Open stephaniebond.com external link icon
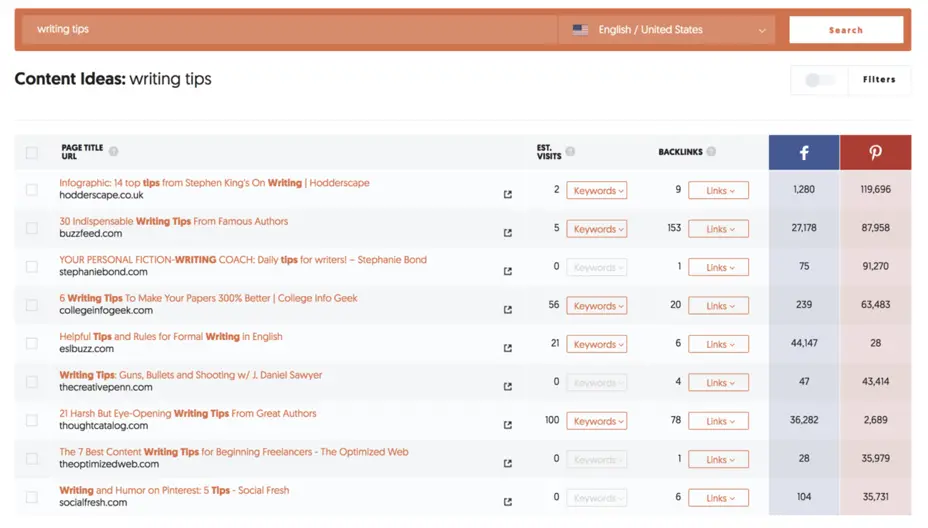Screen dimensions: 928x528 (507, 271)
